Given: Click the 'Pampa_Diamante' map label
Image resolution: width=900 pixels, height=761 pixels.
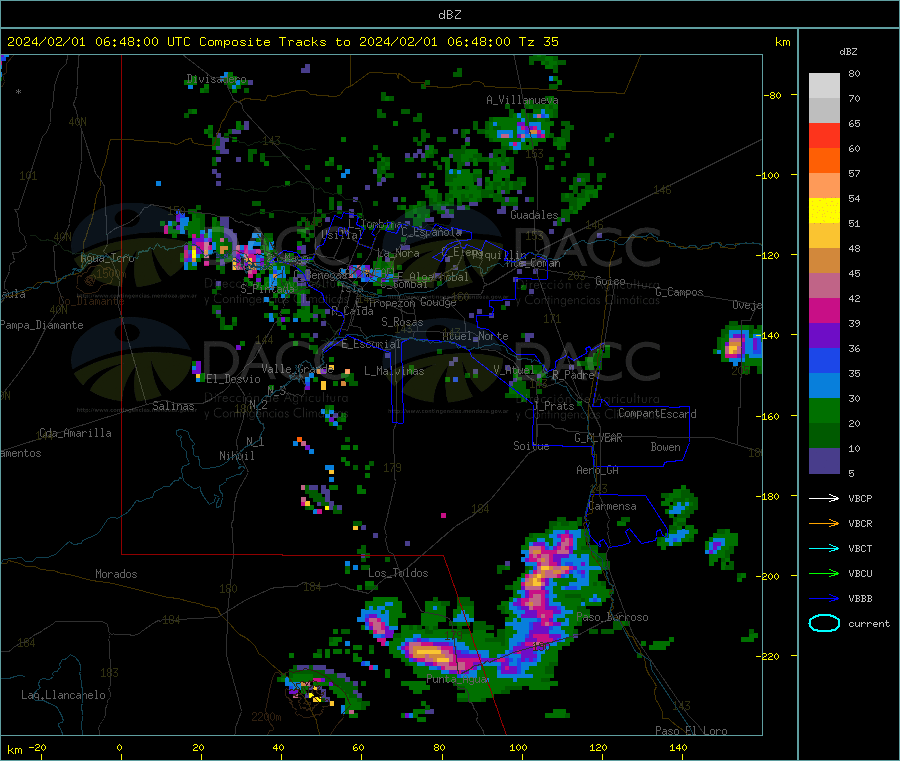Looking at the screenshot, I should 41,325.
